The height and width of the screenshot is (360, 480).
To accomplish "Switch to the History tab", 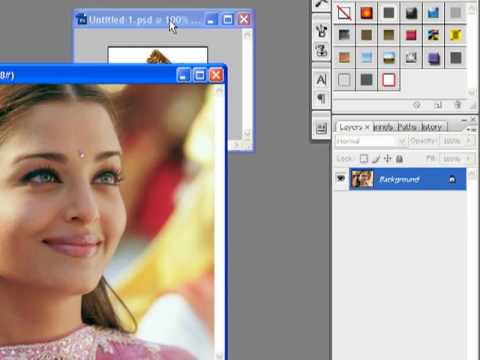I will [431, 127].
